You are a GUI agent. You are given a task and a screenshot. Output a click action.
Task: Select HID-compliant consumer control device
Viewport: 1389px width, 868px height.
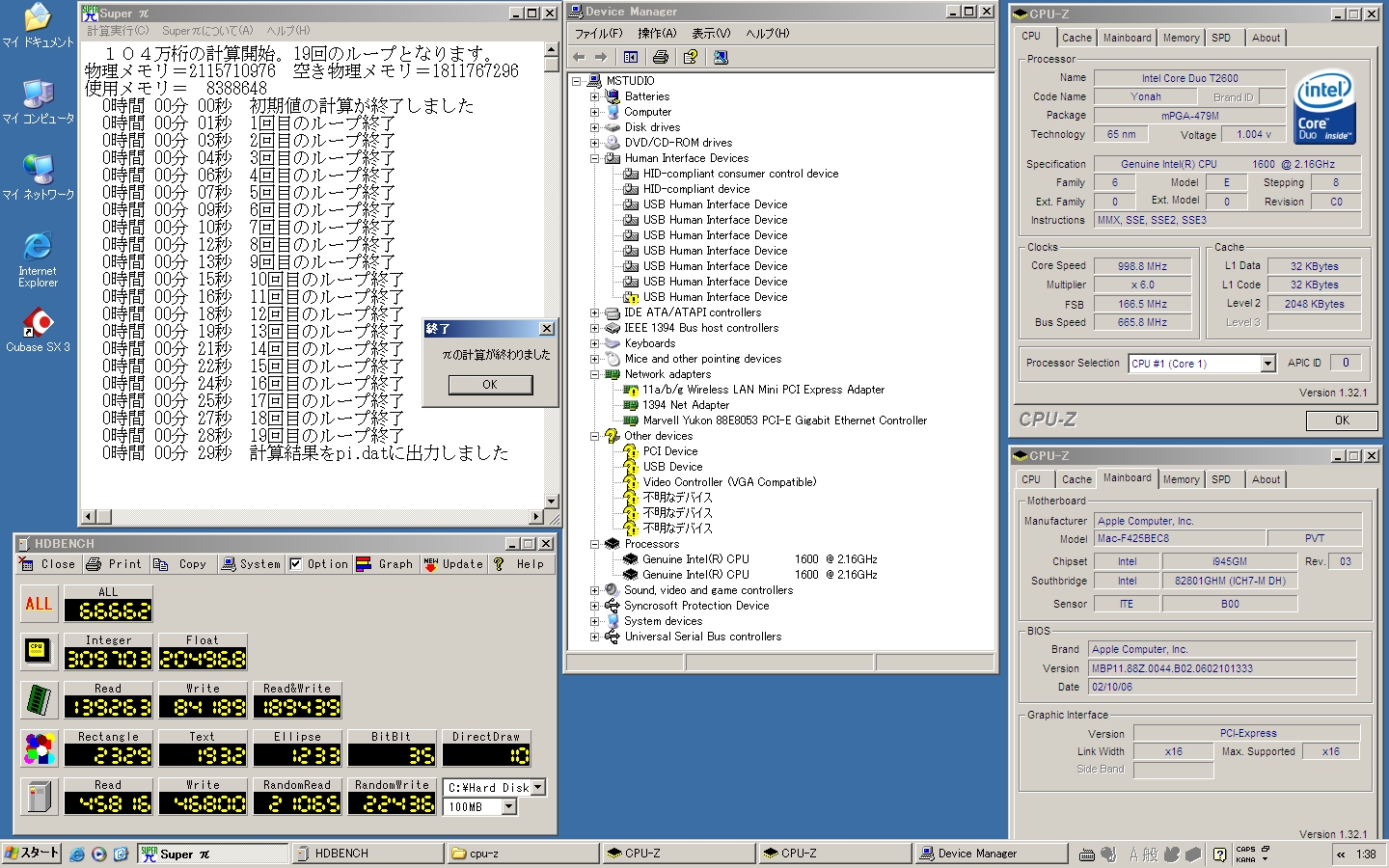pyautogui.click(x=740, y=174)
